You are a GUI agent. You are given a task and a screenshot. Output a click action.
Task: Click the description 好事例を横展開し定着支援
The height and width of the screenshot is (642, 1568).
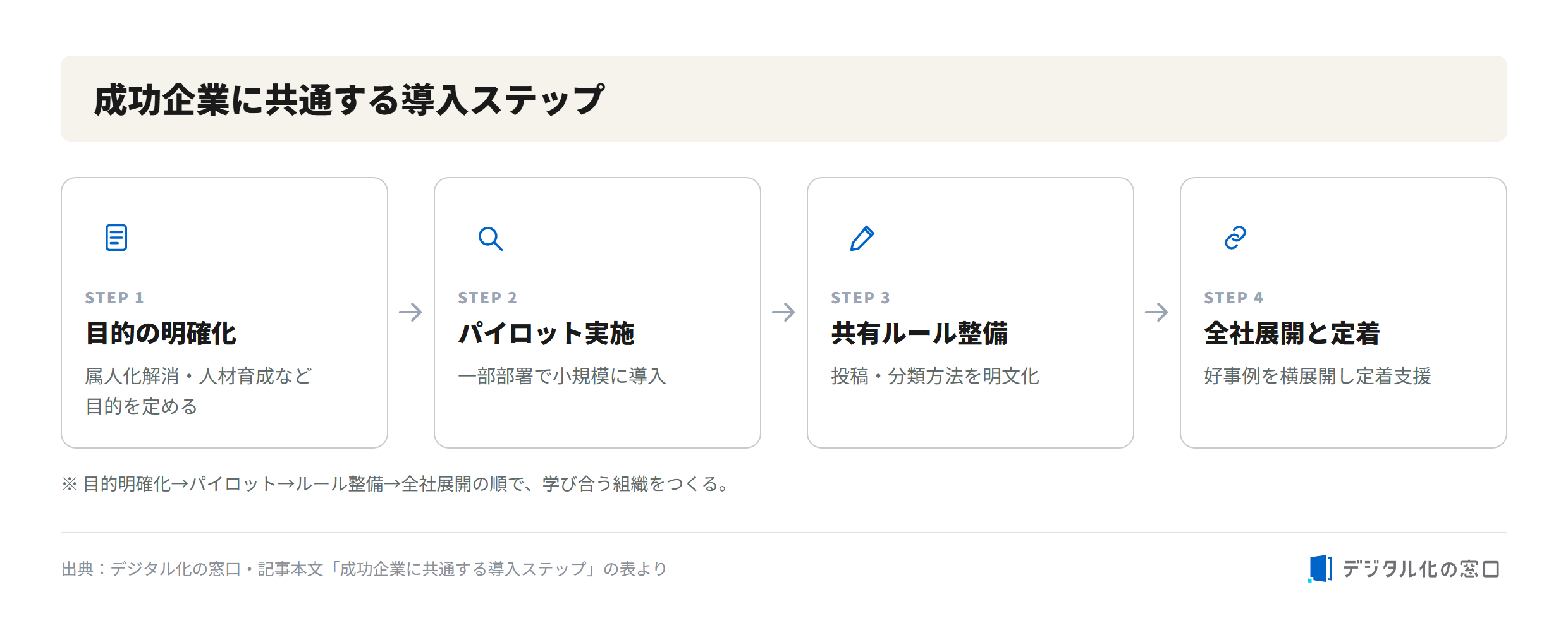(1318, 376)
